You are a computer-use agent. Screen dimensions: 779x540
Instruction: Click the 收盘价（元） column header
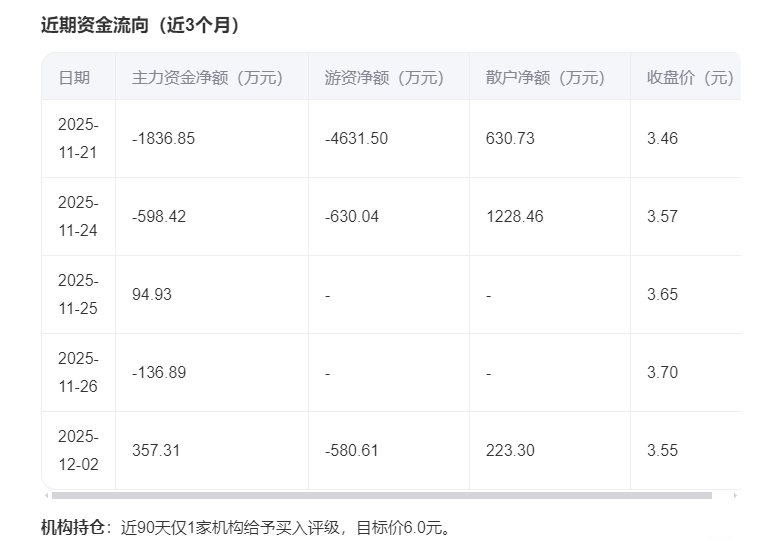click(690, 77)
